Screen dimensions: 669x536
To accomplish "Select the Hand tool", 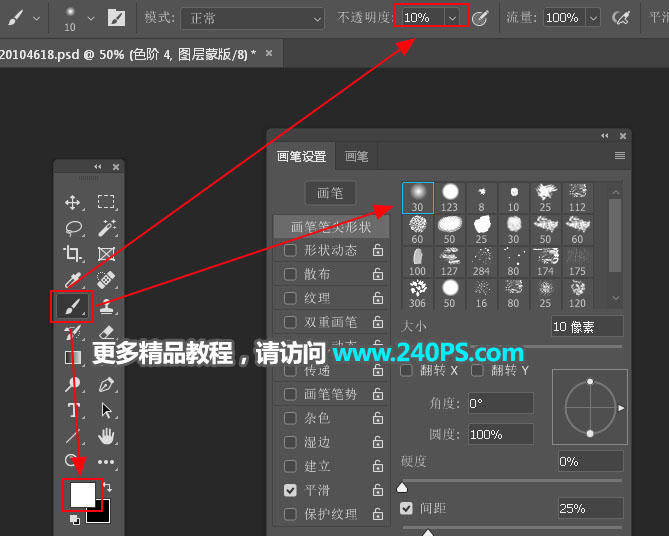I will 106,436.
